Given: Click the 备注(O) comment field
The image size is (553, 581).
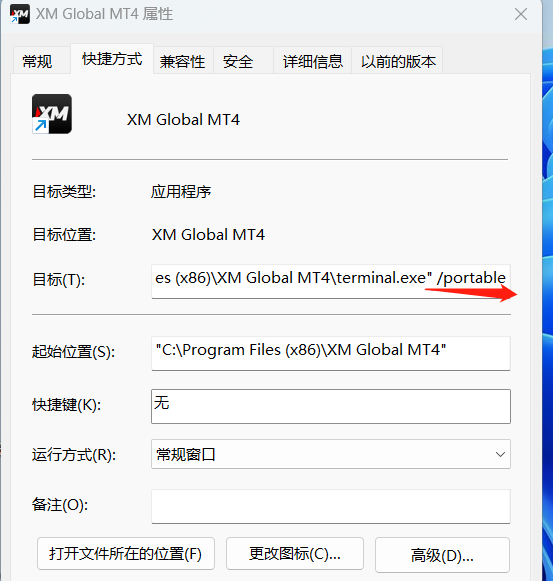Looking at the screenshot, I should (x=331, y=506).
